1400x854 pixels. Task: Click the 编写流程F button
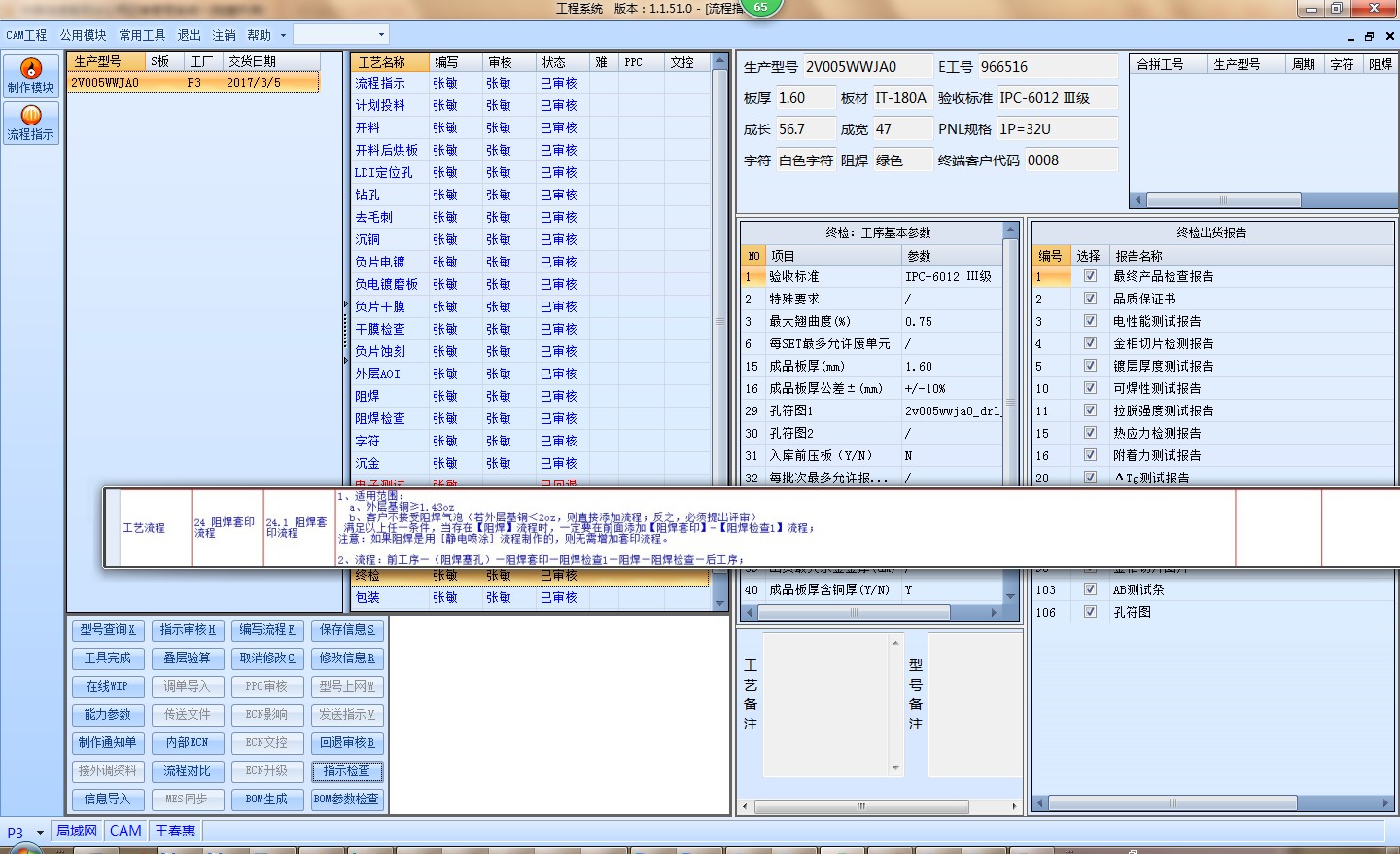pos(267,630)
